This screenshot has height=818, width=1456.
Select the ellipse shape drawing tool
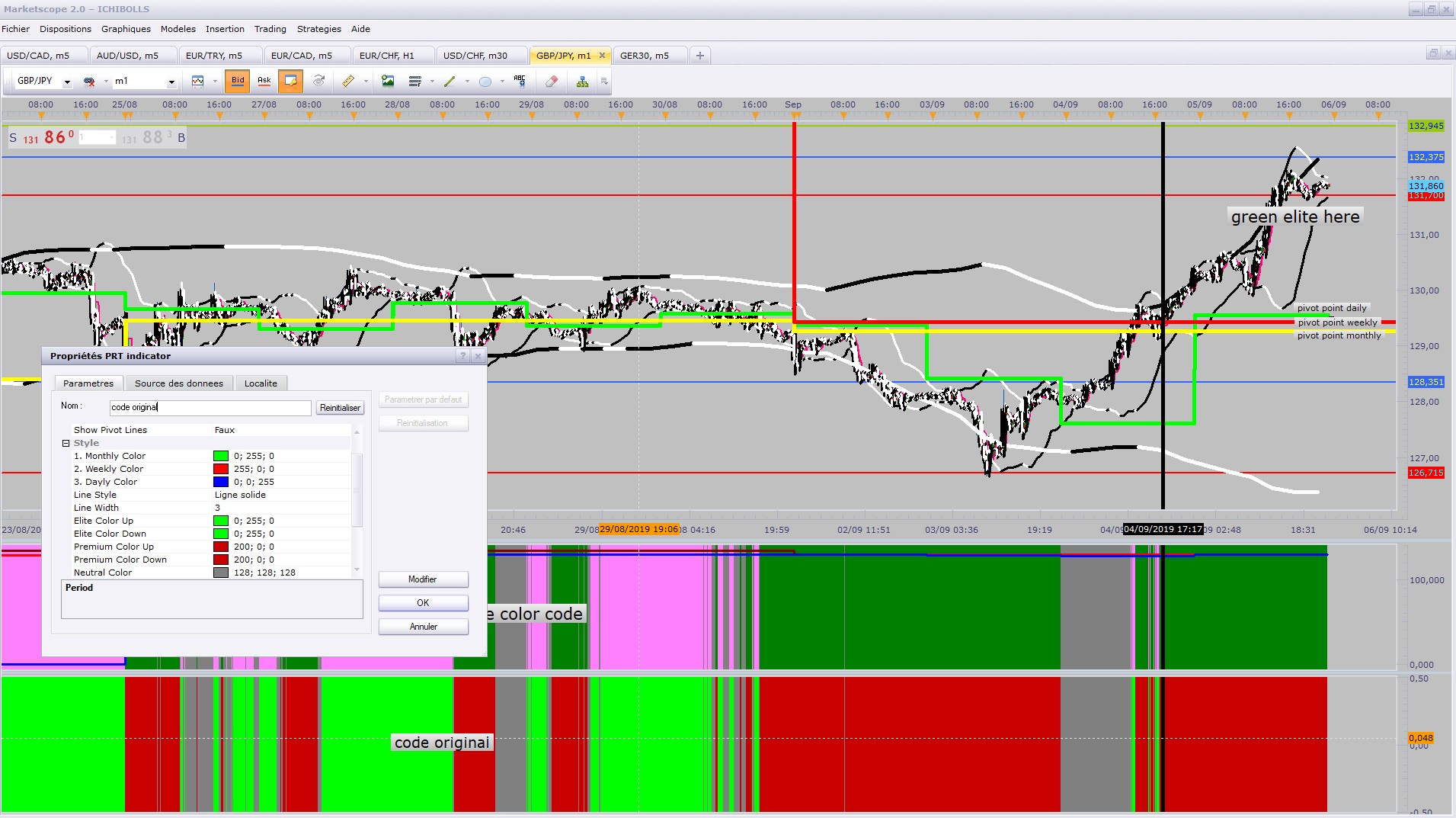(485, 81)
